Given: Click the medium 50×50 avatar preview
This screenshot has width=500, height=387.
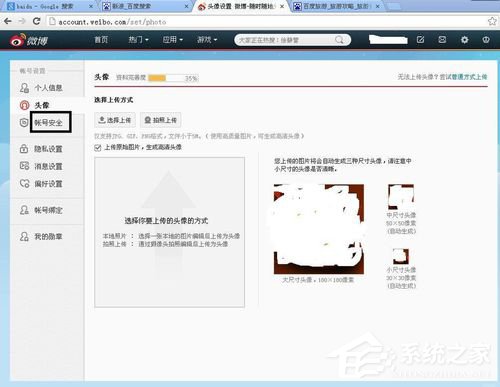Looking at the screenshot, I should click(x=401, y=196).
